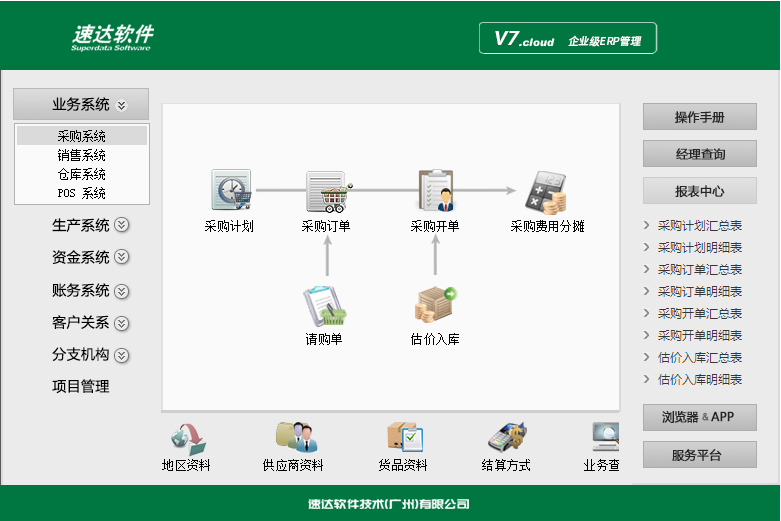
Task: Select 销售系统 in the sidebar submenu
Action: tap(82, 155)
